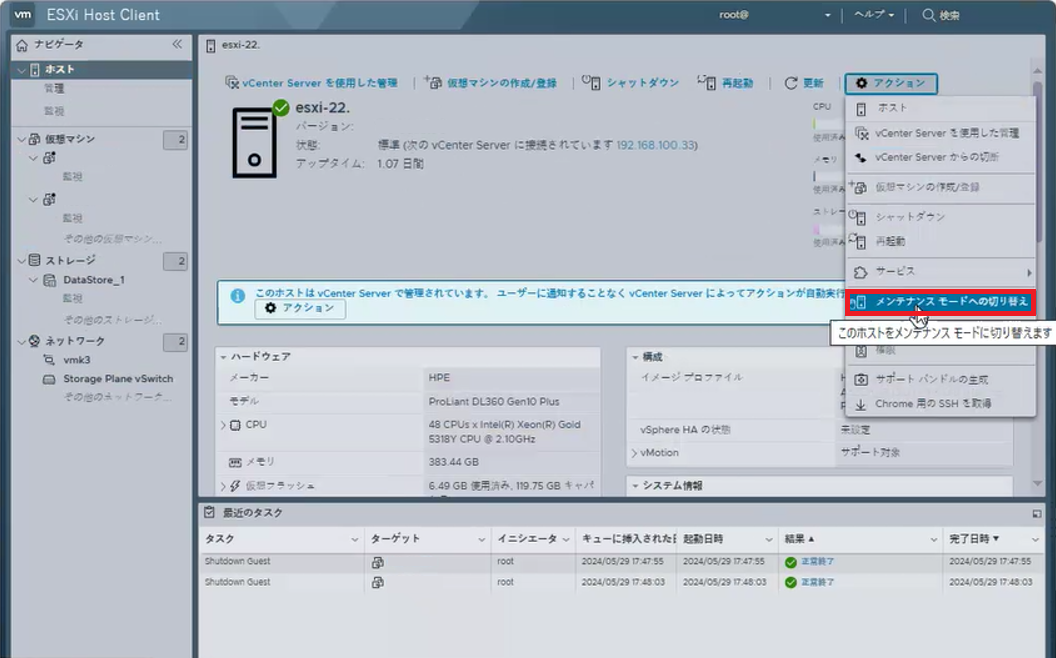Image resolution: width=1056 pixels, height=658 pixels.
Task: Choose vCenter Server を使用した管理 menu entry
Action: pos(940,133)
